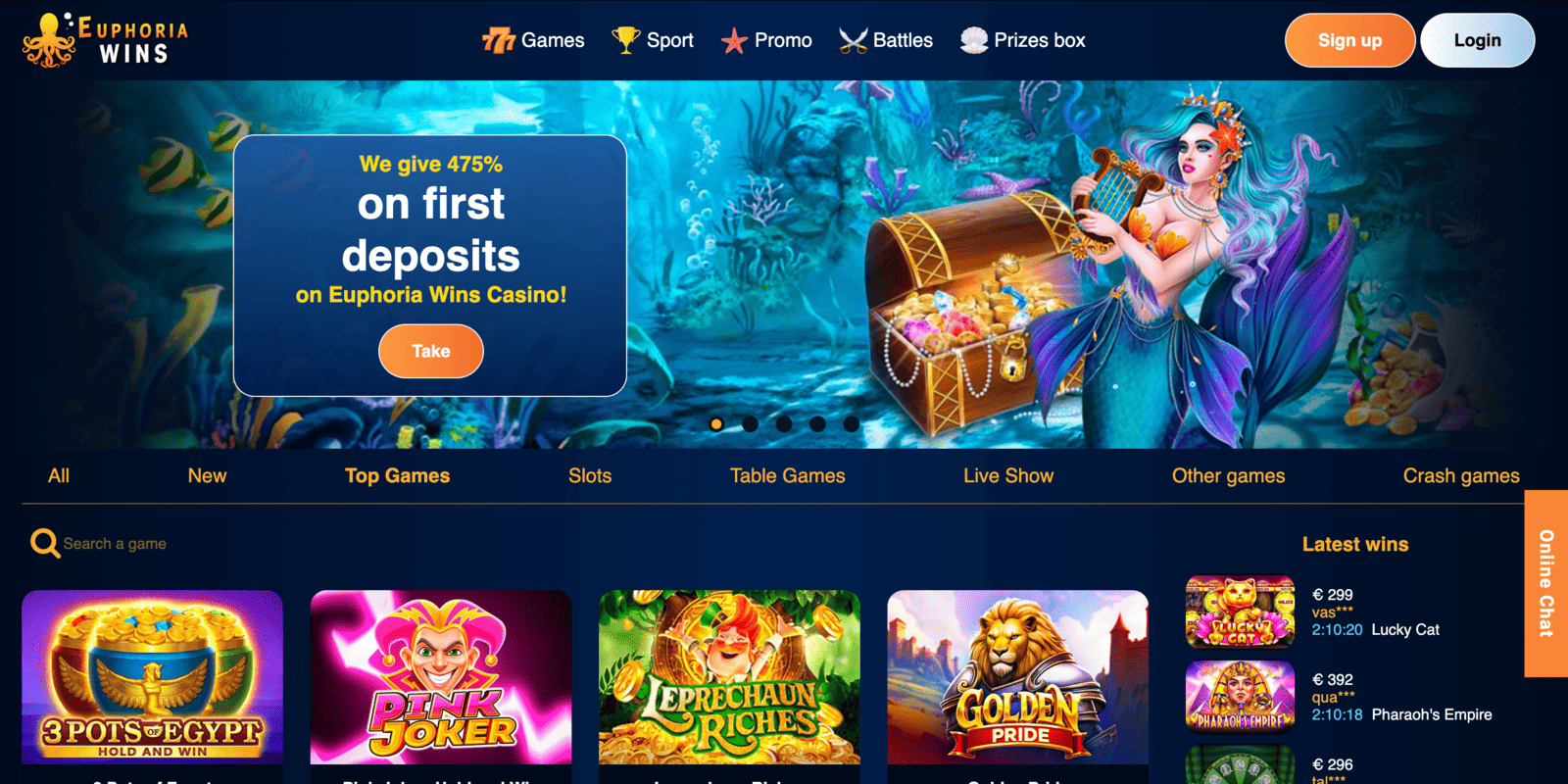Click the crossed swords Battles icon
This screenshot has width=1568, height=784.
[853, 40]
